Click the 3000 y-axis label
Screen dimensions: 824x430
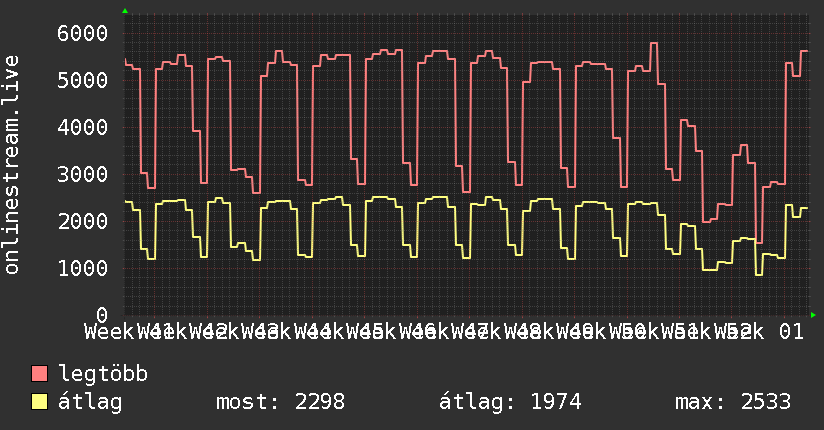click(x=83, y=175)
